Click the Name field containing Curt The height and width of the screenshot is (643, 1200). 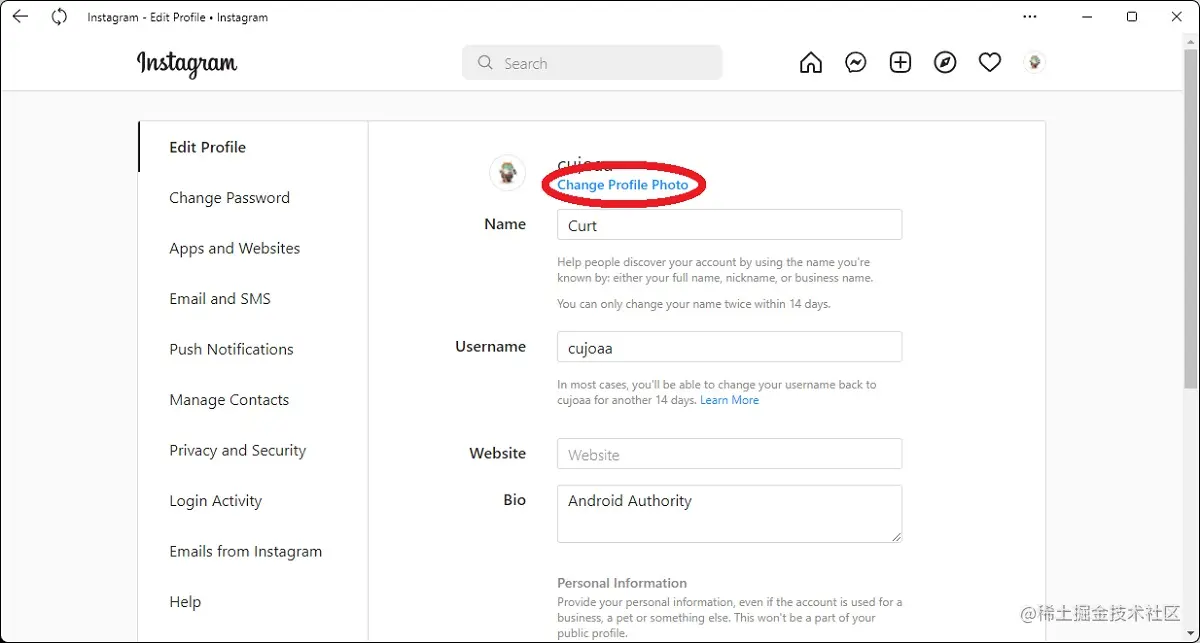[729, 225]
